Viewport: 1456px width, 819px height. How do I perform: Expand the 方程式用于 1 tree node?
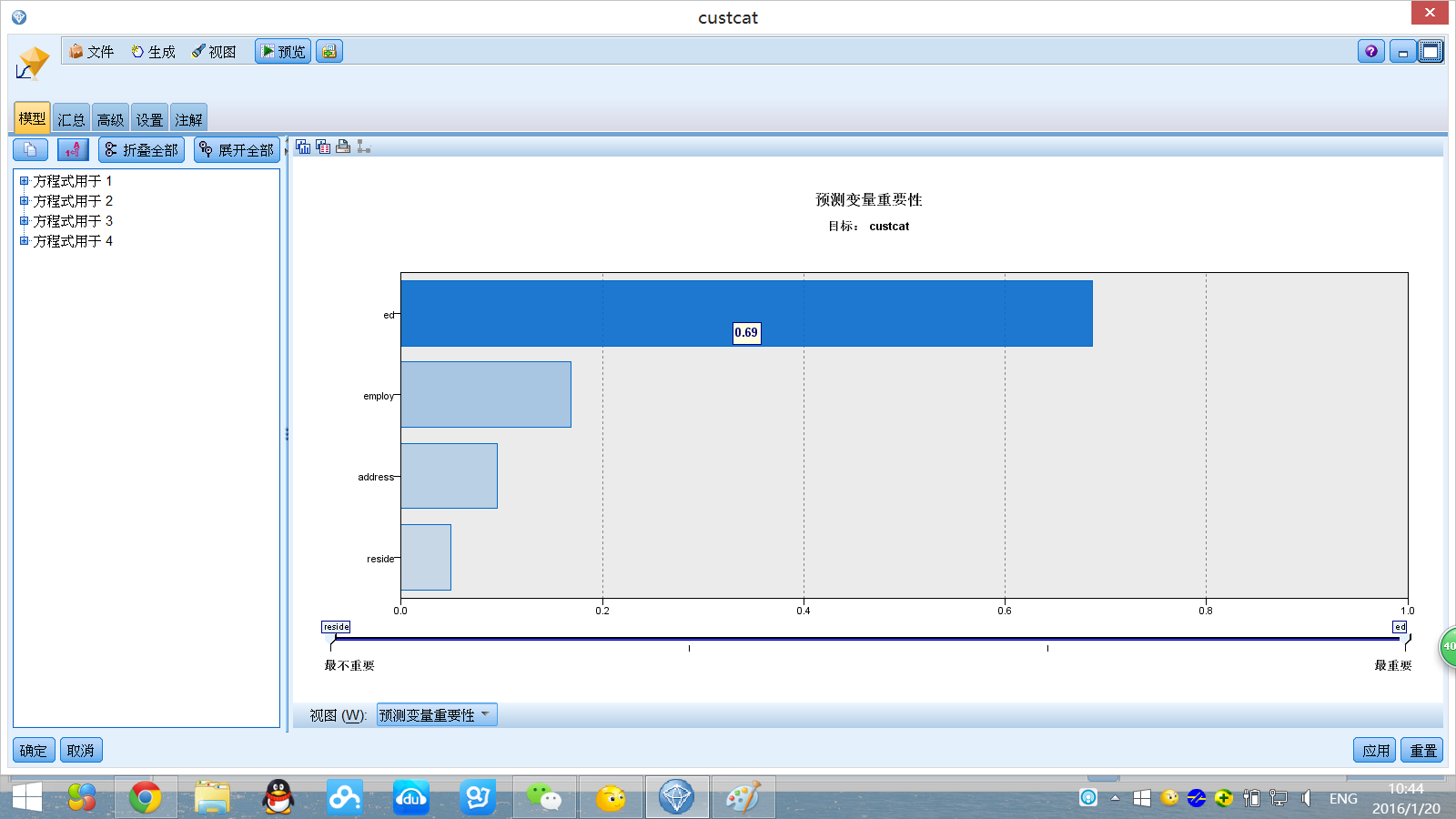(x=25, y=181)
